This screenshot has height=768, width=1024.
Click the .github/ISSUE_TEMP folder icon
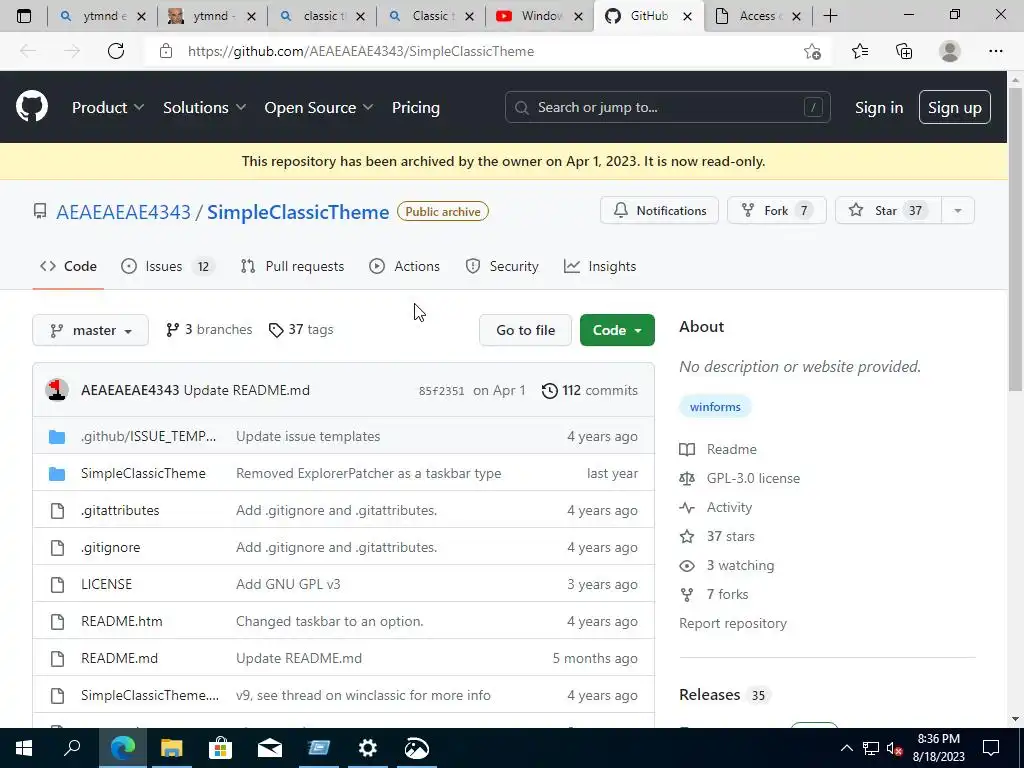pos(57,436)
